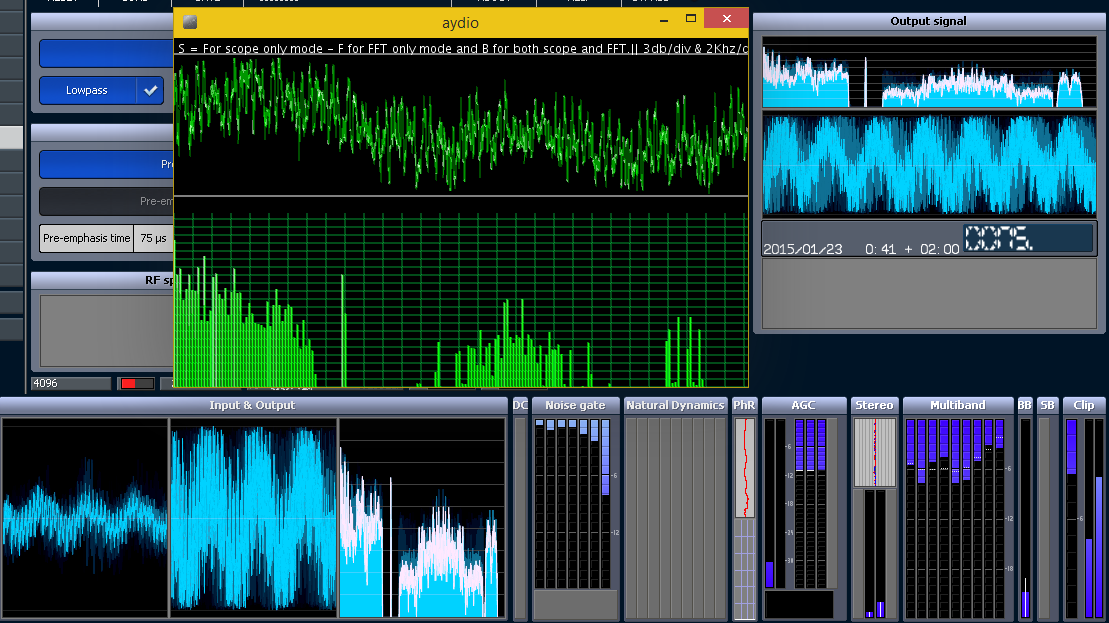Click the BB level meter
1109x623 pixels.
click(x=1026, y=518)
